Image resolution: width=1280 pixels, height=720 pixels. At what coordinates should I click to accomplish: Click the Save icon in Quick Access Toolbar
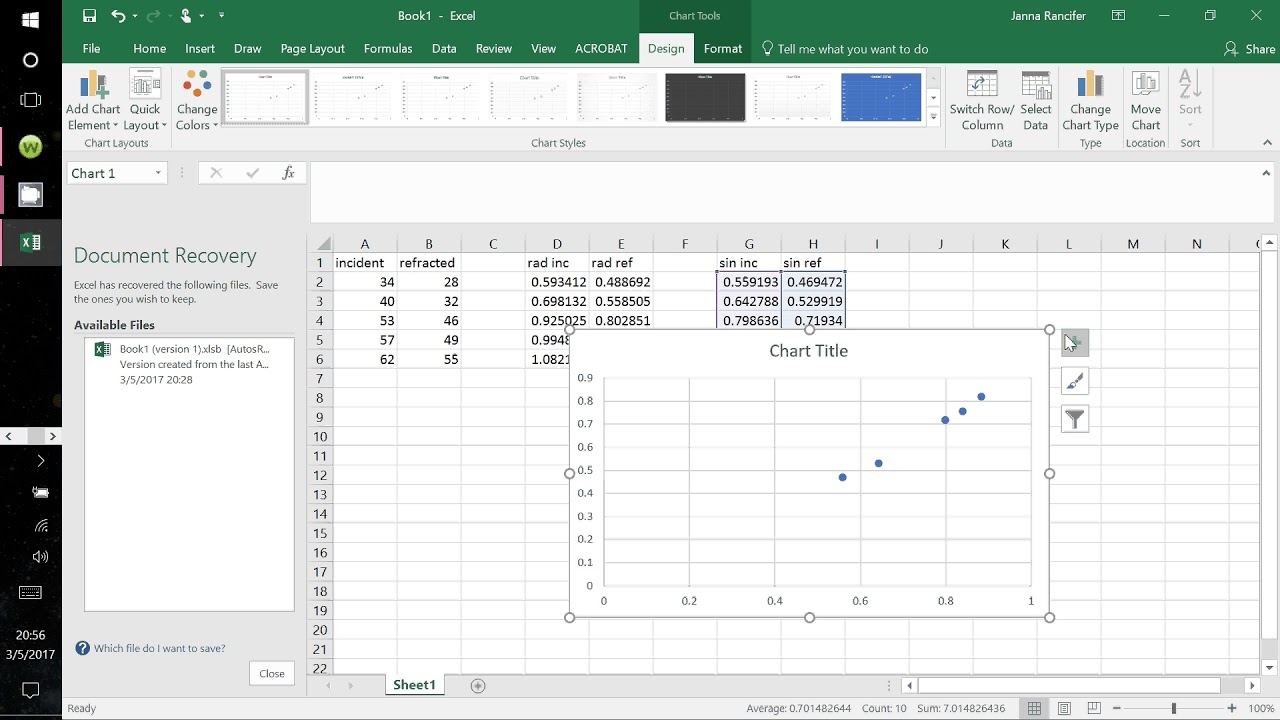tap(89, 16)
